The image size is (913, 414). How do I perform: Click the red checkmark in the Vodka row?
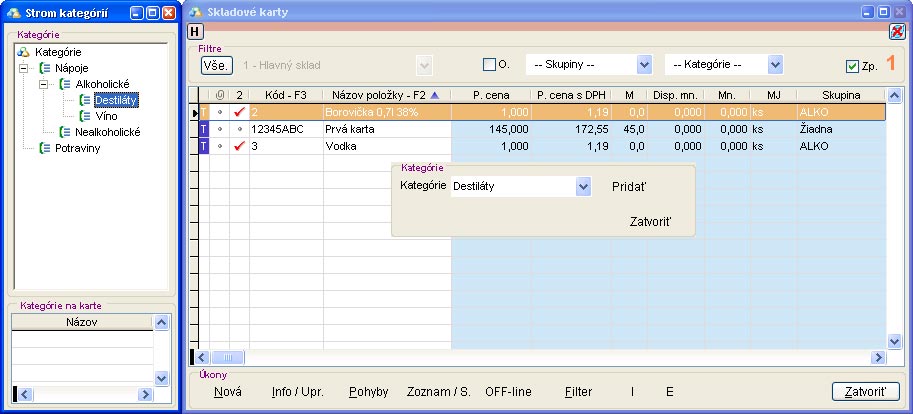tap(239, 147)
